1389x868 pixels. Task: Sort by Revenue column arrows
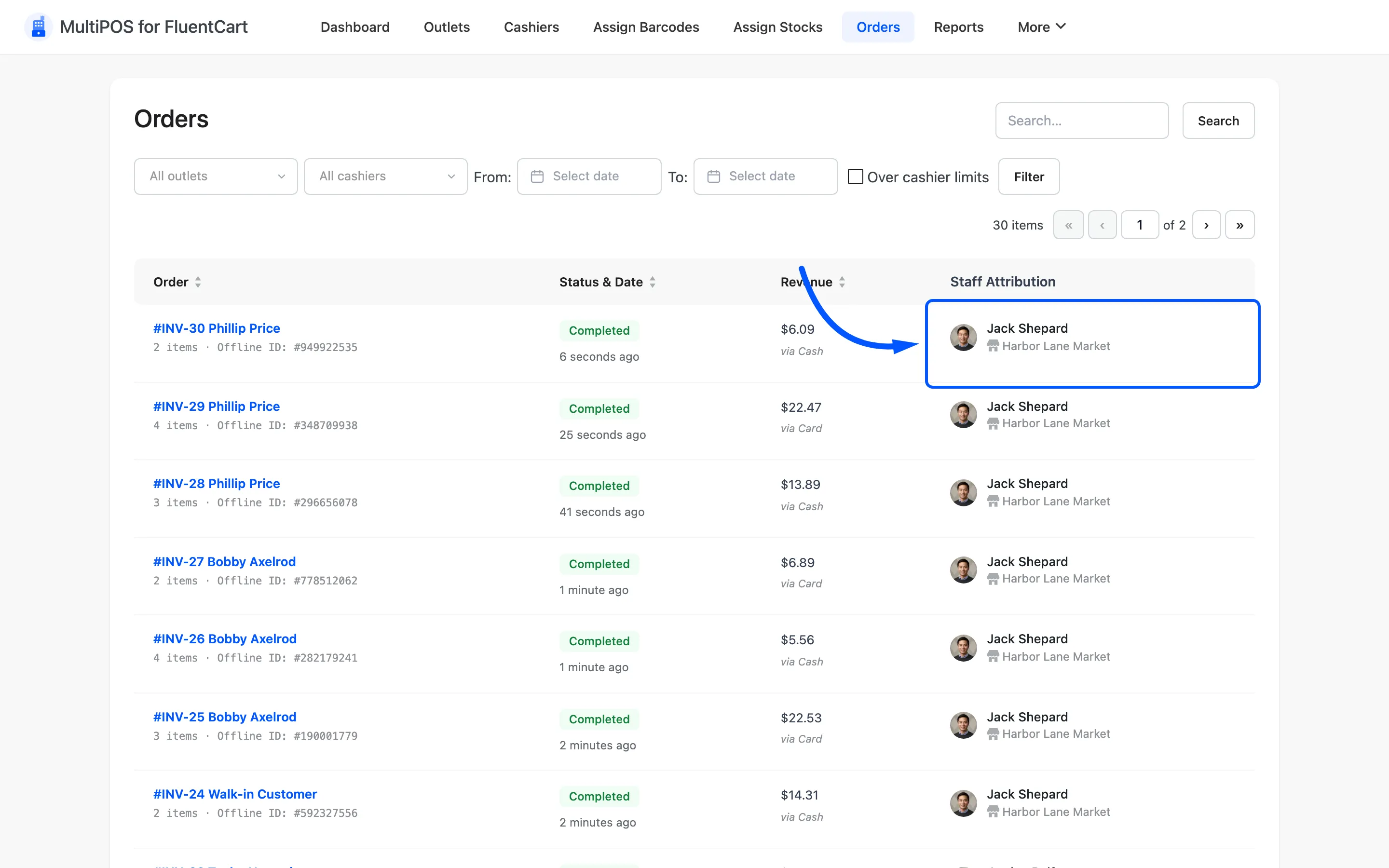coord(842,282)
